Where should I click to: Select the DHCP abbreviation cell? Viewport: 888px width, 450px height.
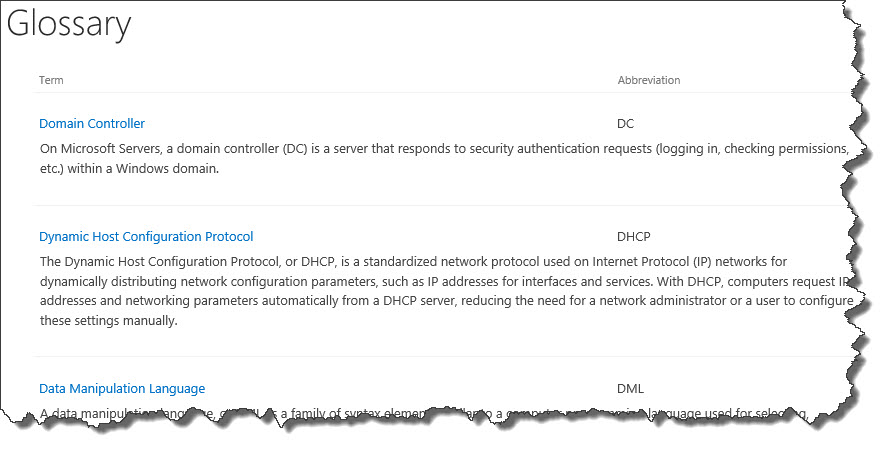[x=634, y=237]
